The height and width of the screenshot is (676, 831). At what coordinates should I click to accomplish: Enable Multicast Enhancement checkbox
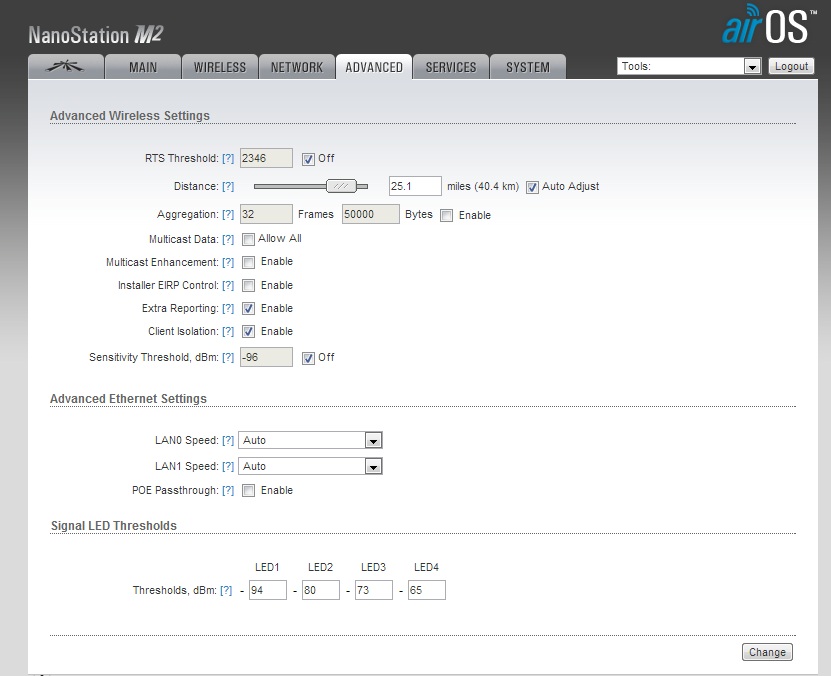pyautogui.click(x=248, y=262)
